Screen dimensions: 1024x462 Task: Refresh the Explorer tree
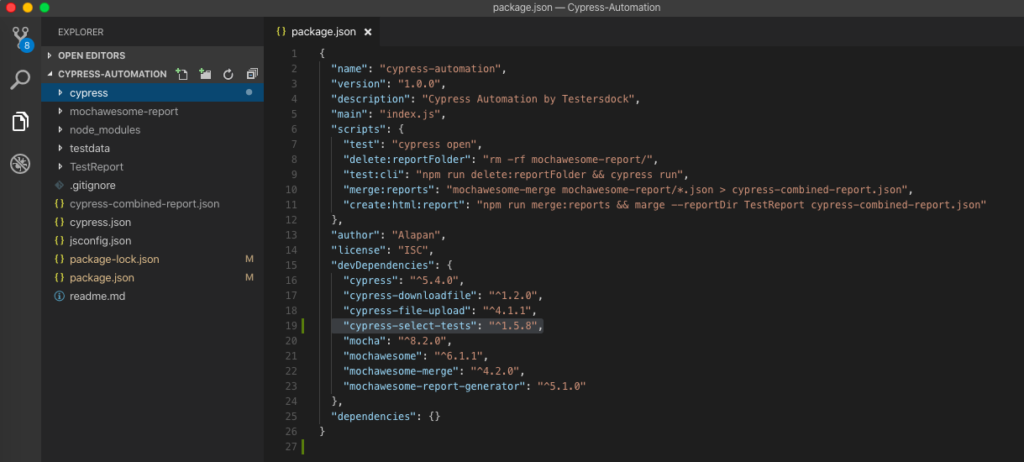[228, 74]
